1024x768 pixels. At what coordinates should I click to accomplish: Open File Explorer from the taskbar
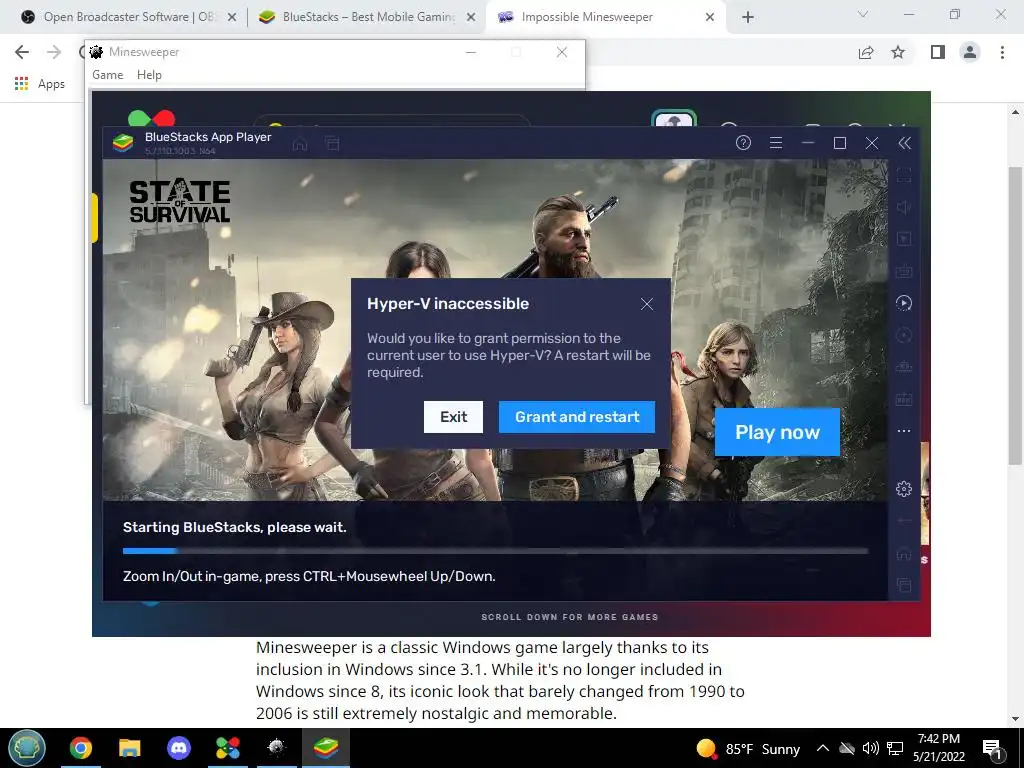(x=130, y=748)
